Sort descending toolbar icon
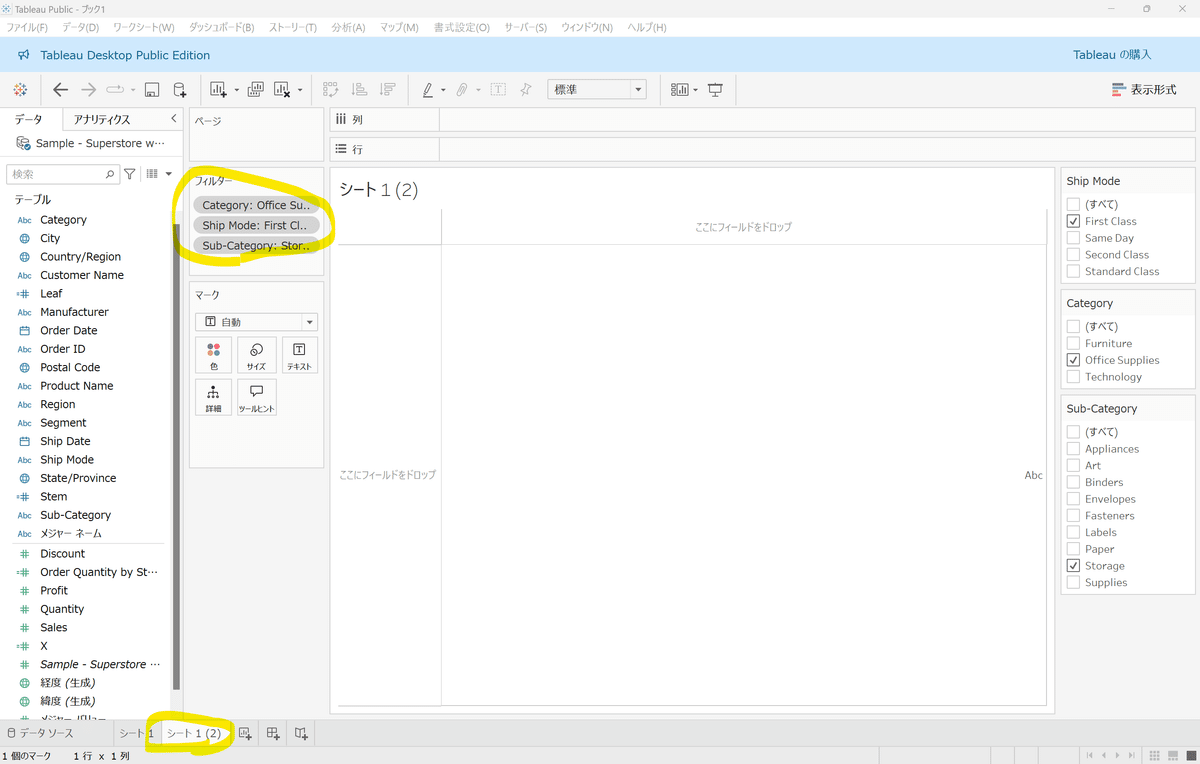 [x=387, y=90]
